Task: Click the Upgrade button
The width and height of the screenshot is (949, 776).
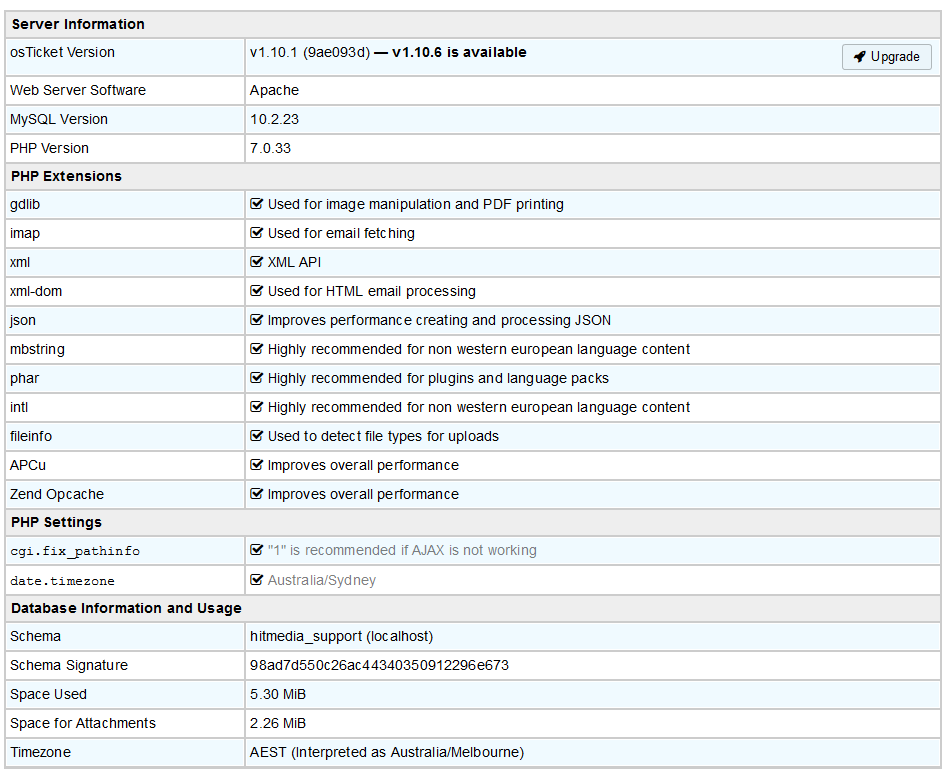Action: [886, 57]
